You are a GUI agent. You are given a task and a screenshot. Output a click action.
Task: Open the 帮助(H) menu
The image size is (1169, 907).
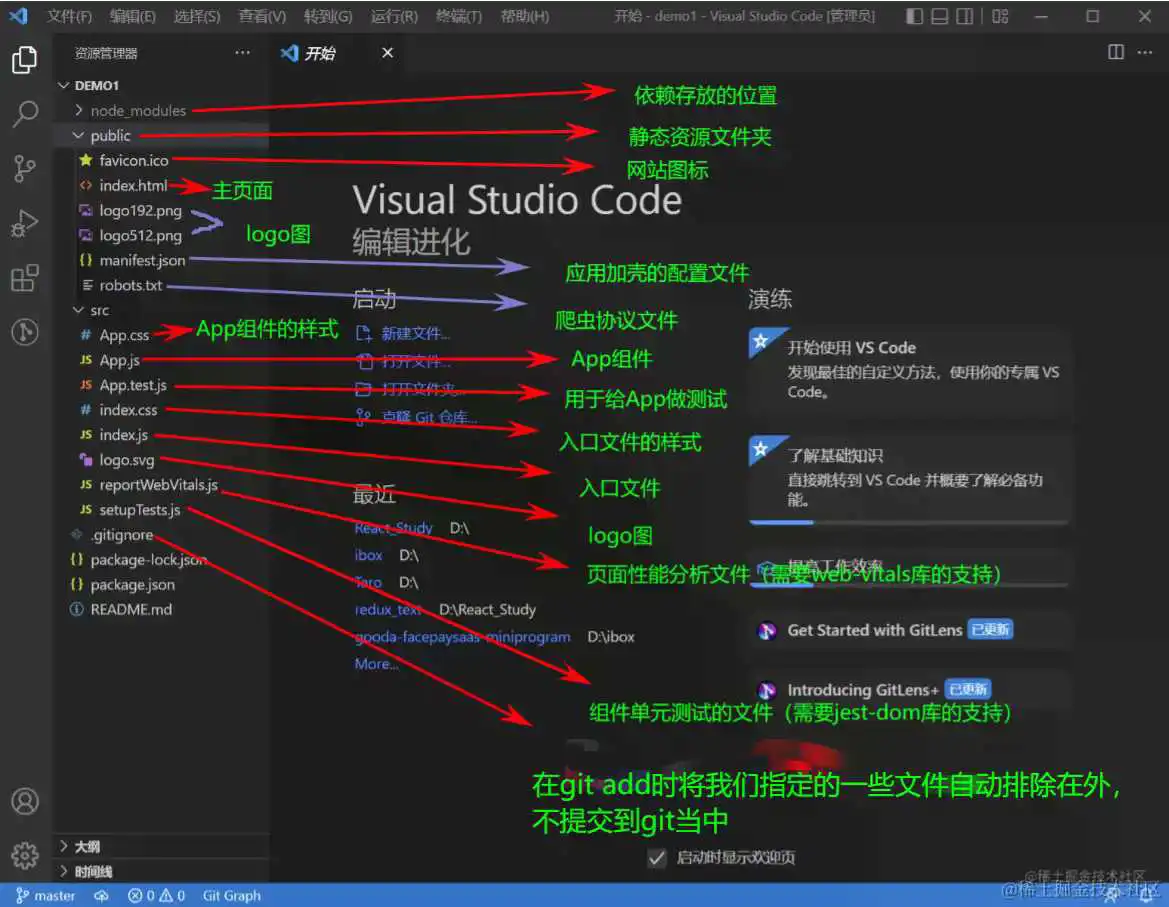click(524, 16)
